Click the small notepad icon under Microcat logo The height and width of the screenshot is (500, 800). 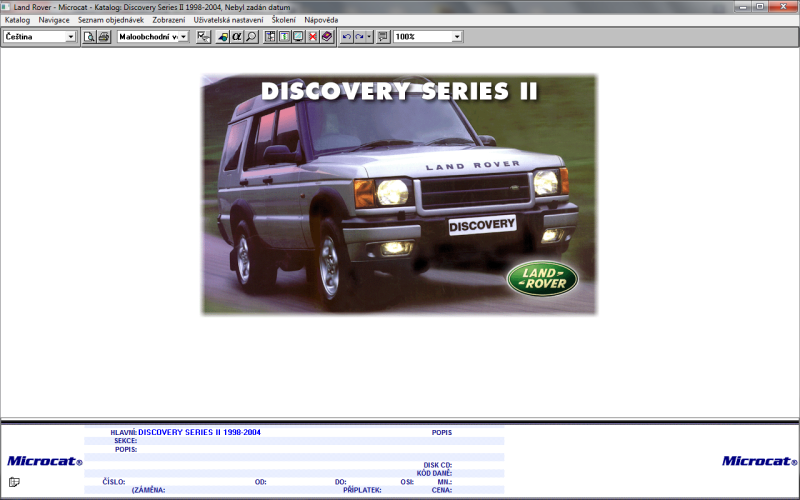(14, 482)
